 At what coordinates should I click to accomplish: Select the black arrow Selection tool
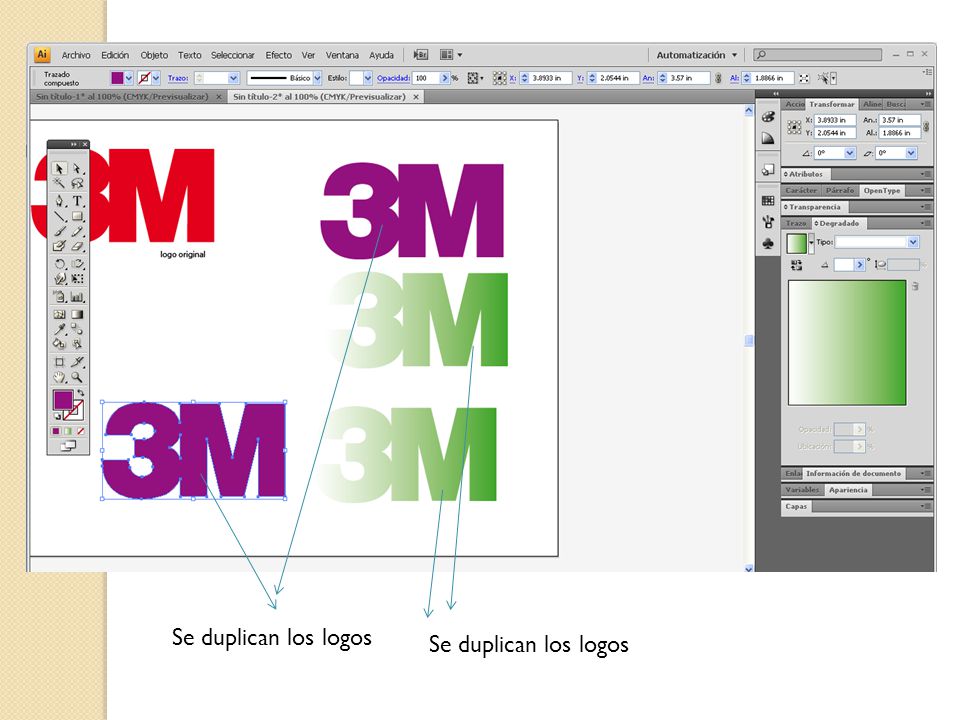(x=59, y=168)
